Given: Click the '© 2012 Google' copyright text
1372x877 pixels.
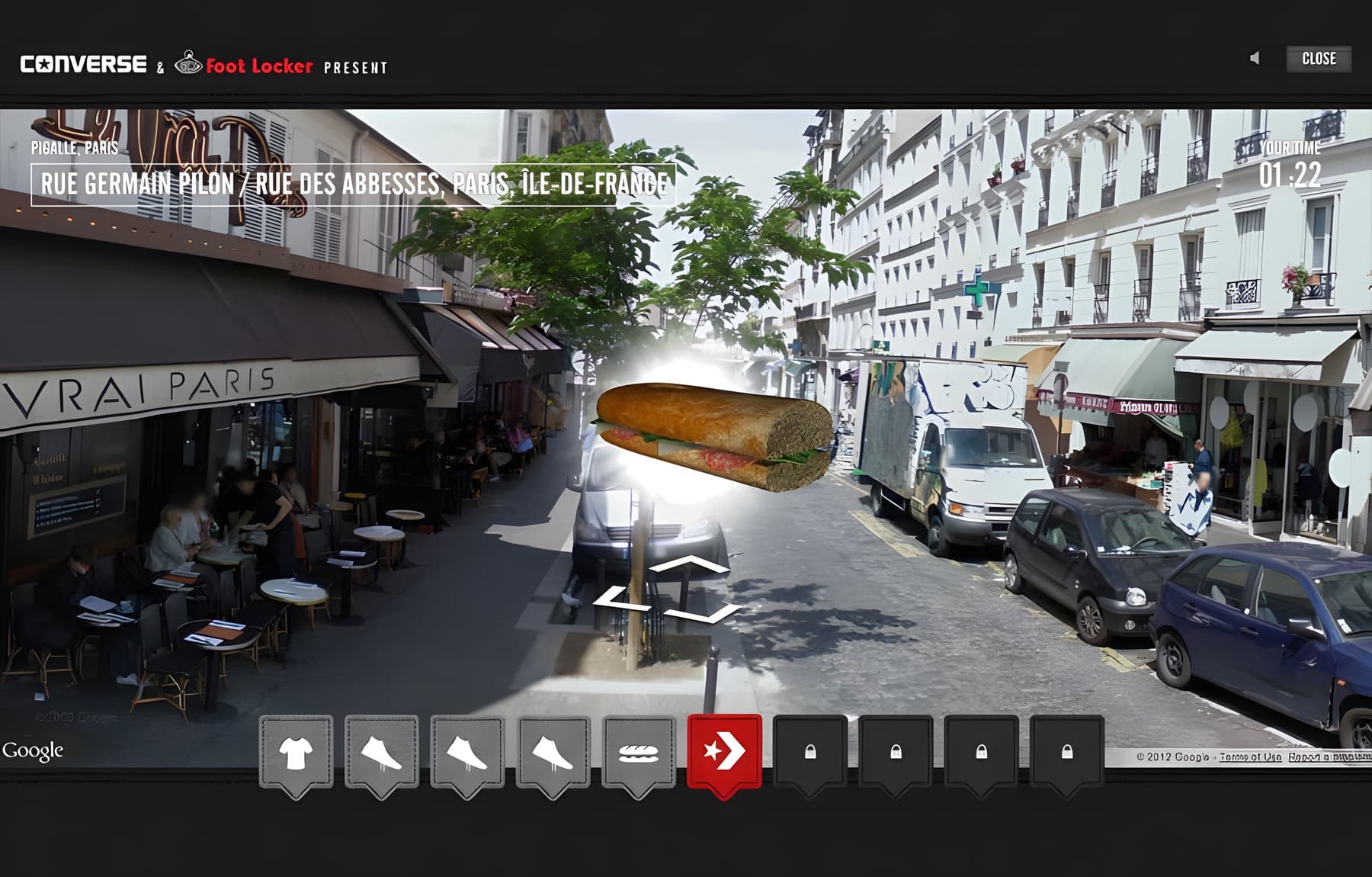Looking at the screenshot, I should tap(1172, 757).
